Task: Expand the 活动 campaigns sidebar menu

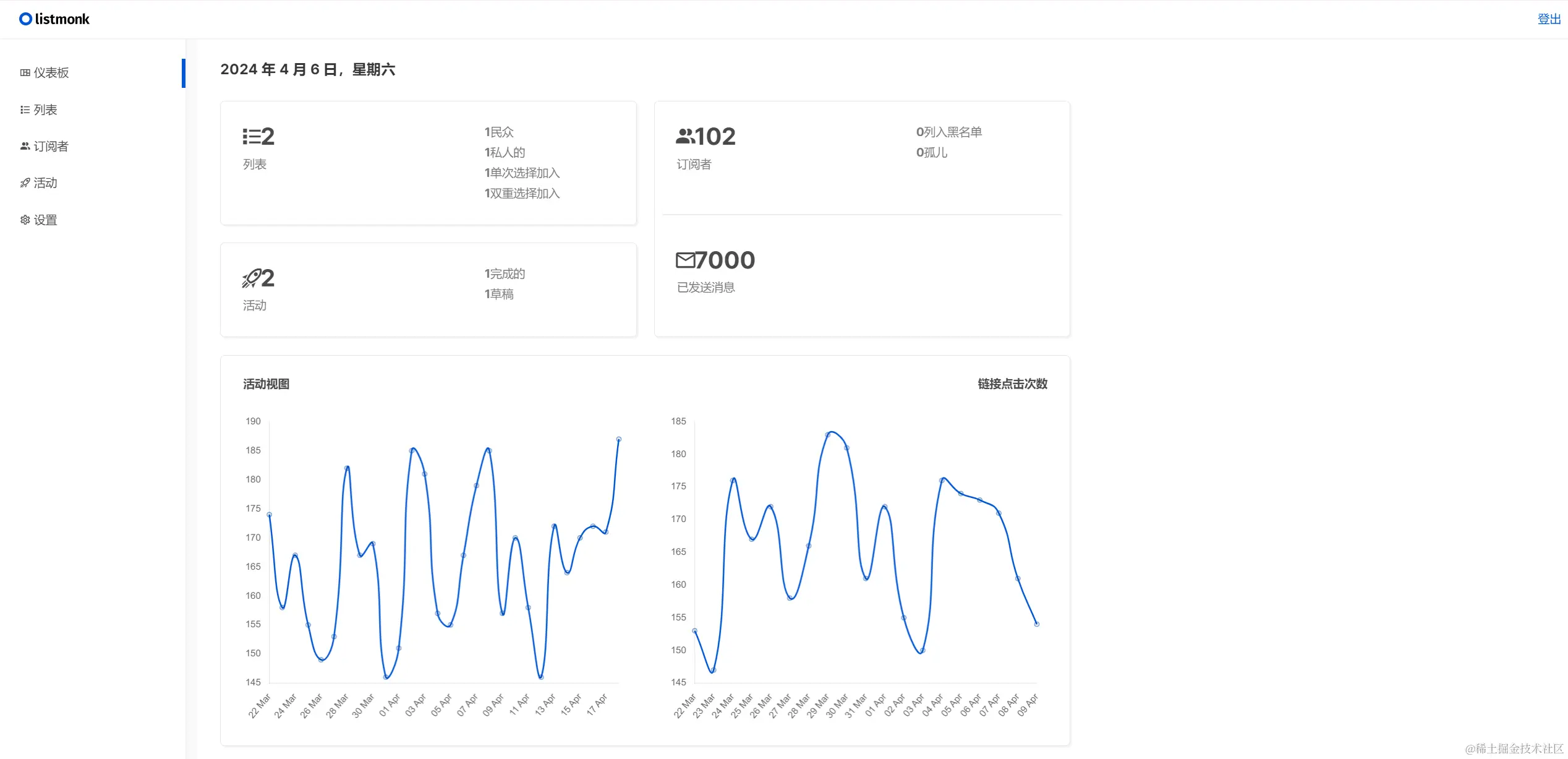Action: pyautogui.click(x=45, y=183)
